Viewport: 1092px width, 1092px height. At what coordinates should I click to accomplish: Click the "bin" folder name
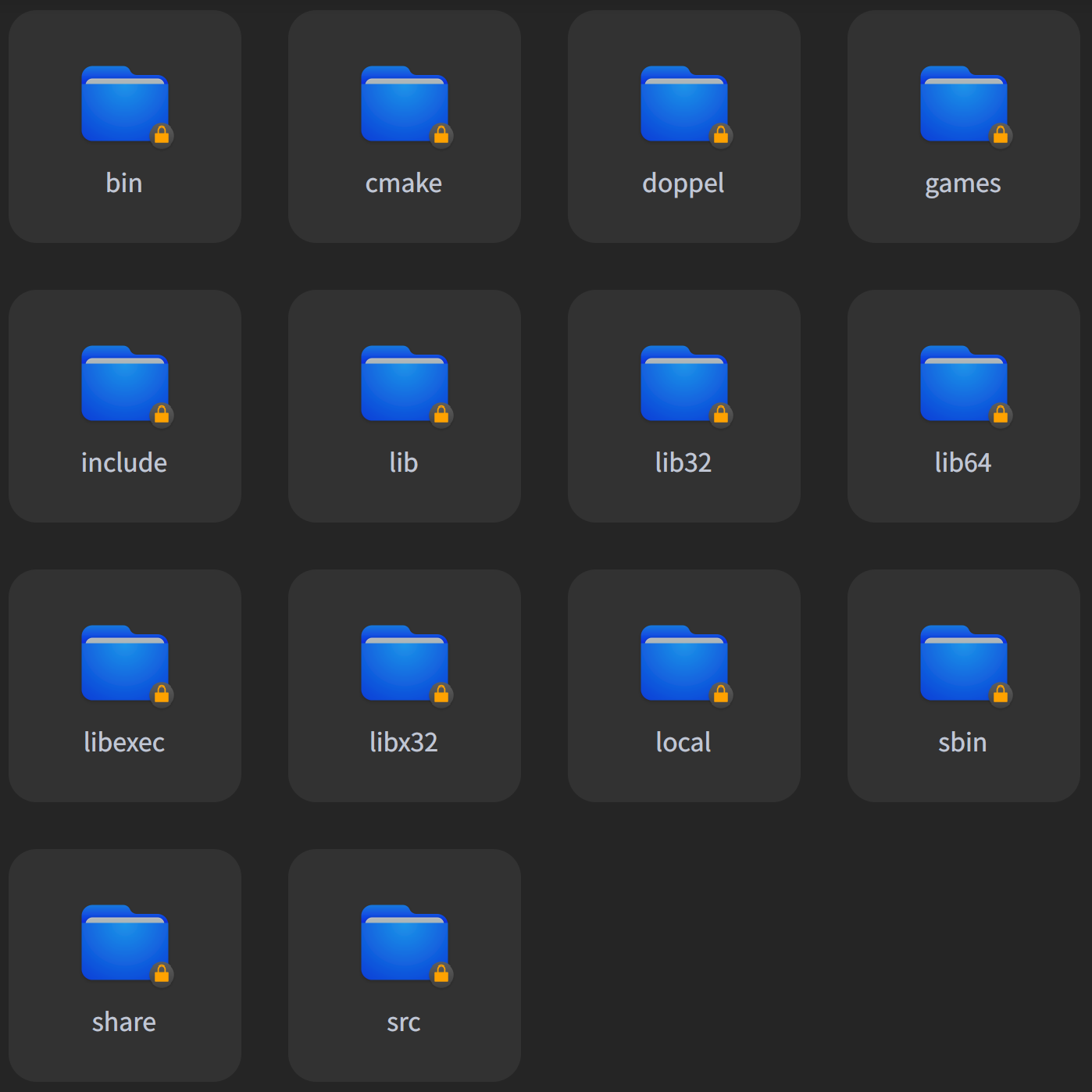124,183
